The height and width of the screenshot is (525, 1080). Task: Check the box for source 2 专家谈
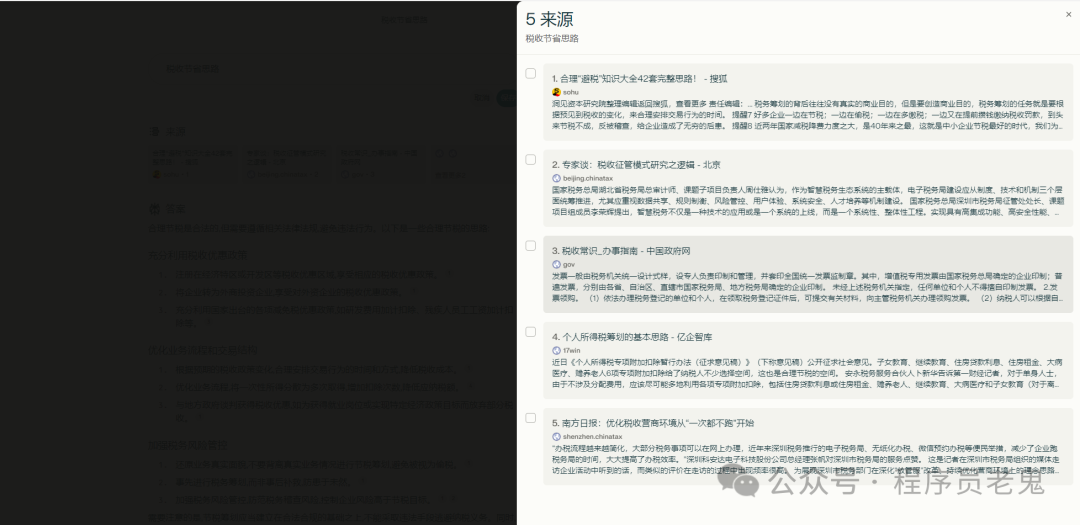click(530, 159)
